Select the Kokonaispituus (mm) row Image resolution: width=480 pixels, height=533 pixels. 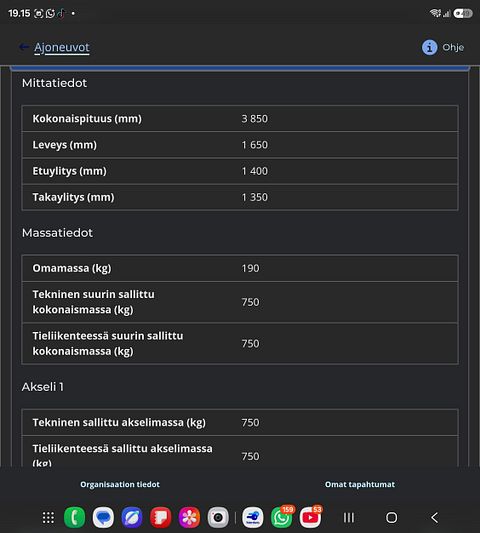pos(240,119)
